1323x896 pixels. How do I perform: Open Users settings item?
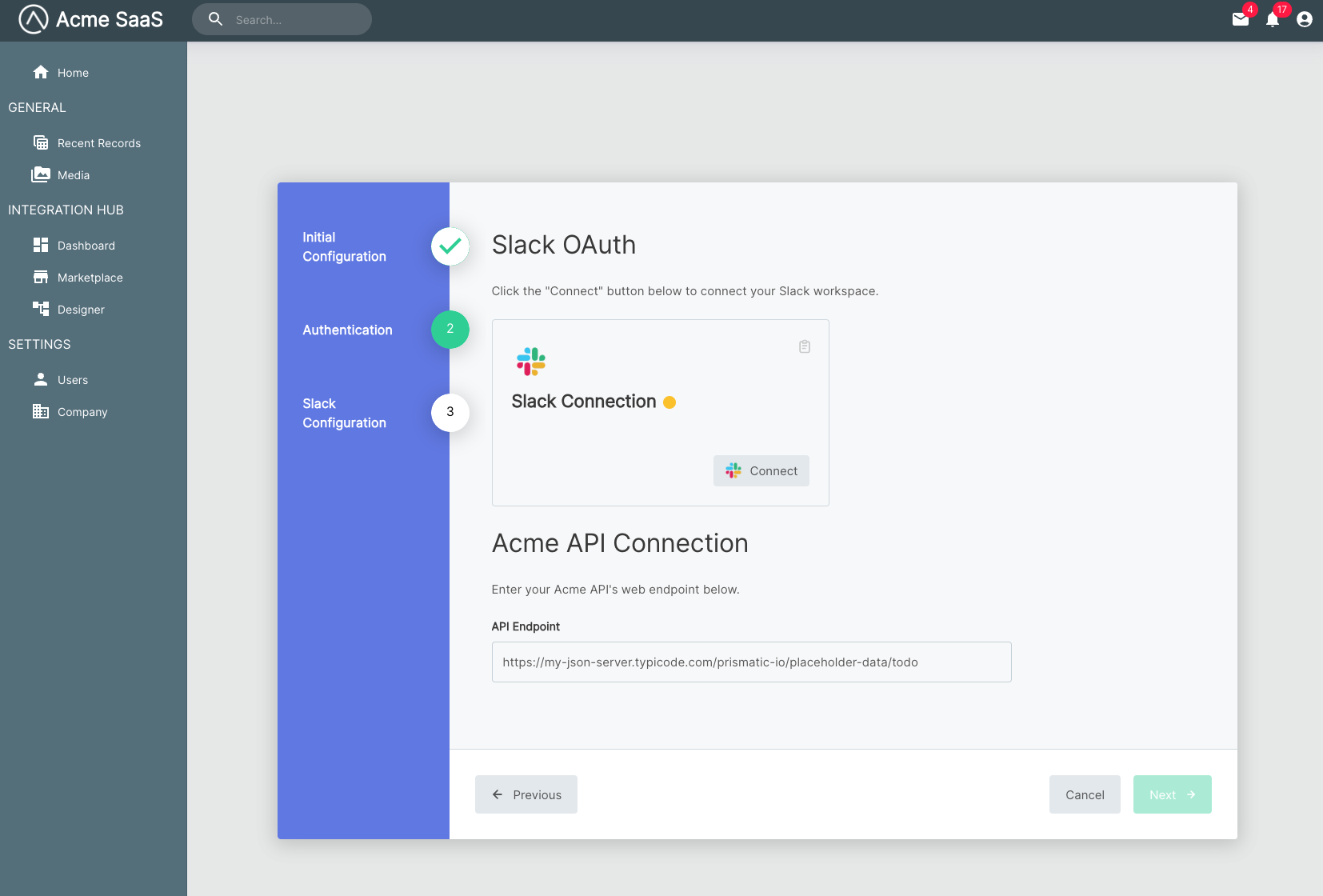pyautogui.click(x=73, y=380)
